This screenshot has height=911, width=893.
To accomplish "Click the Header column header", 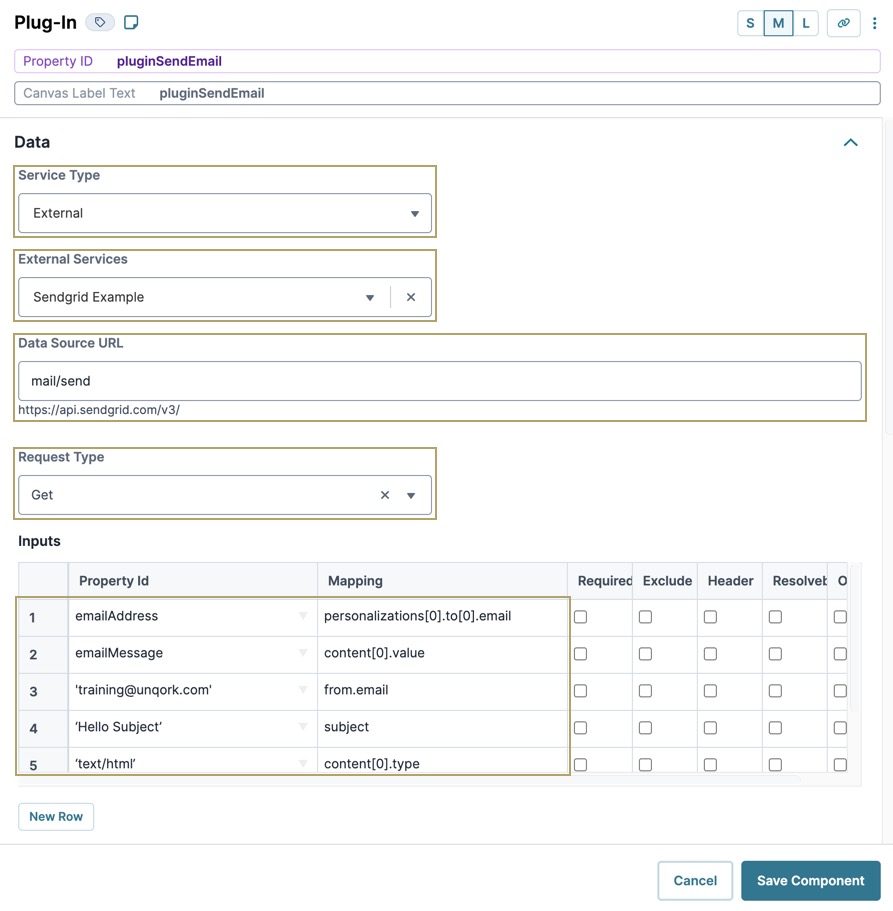I will 730,581.
